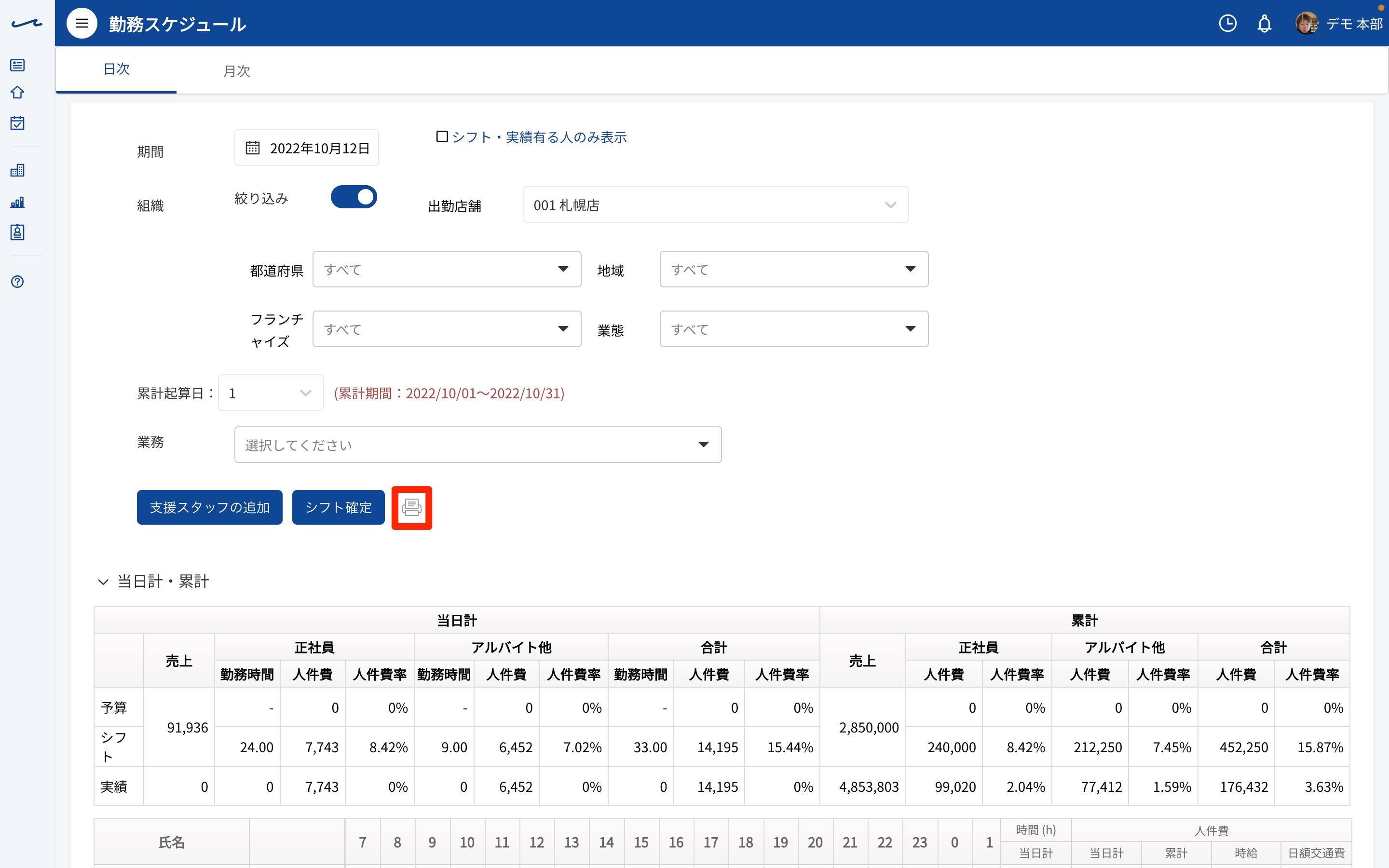The image size is (1389, 868).
Task: Open the staff badge sidebar icon
Action: point(17,232)
